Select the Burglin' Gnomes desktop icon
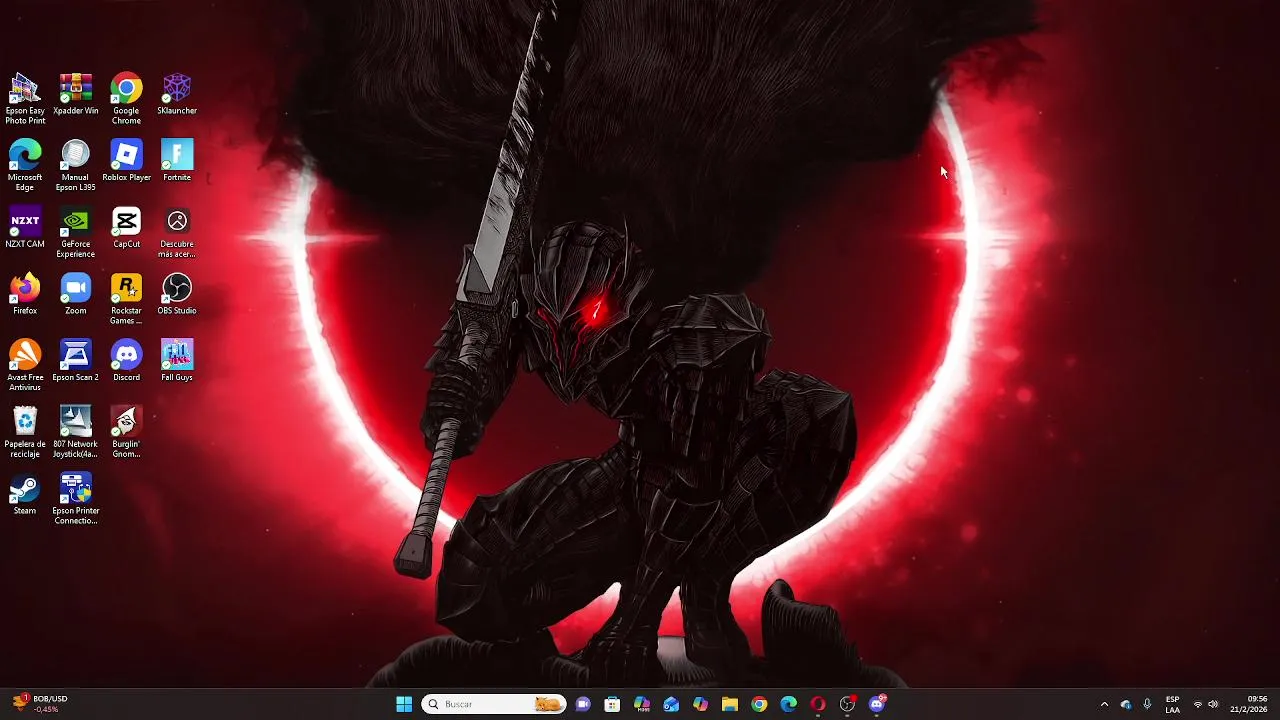This screenshot has width=1280, height=720. pos(126,433)
